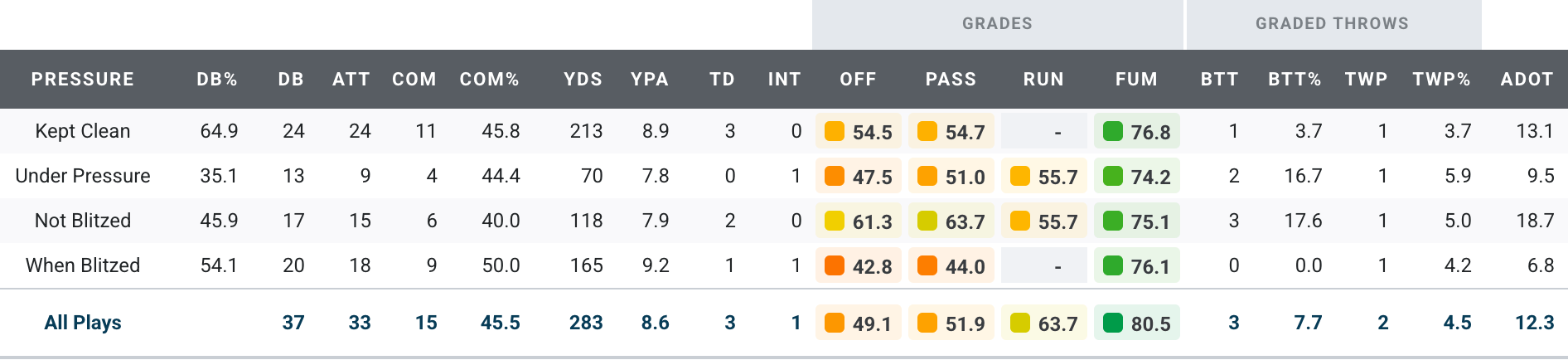Click the FUM grade column header
The height and width of the screenshot is (360, 1568).
pyautogui.click(x=1136, y=80)
